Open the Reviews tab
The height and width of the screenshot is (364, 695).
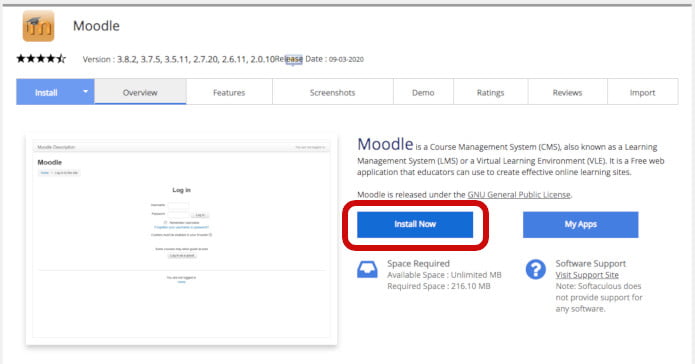pos(567,92)
